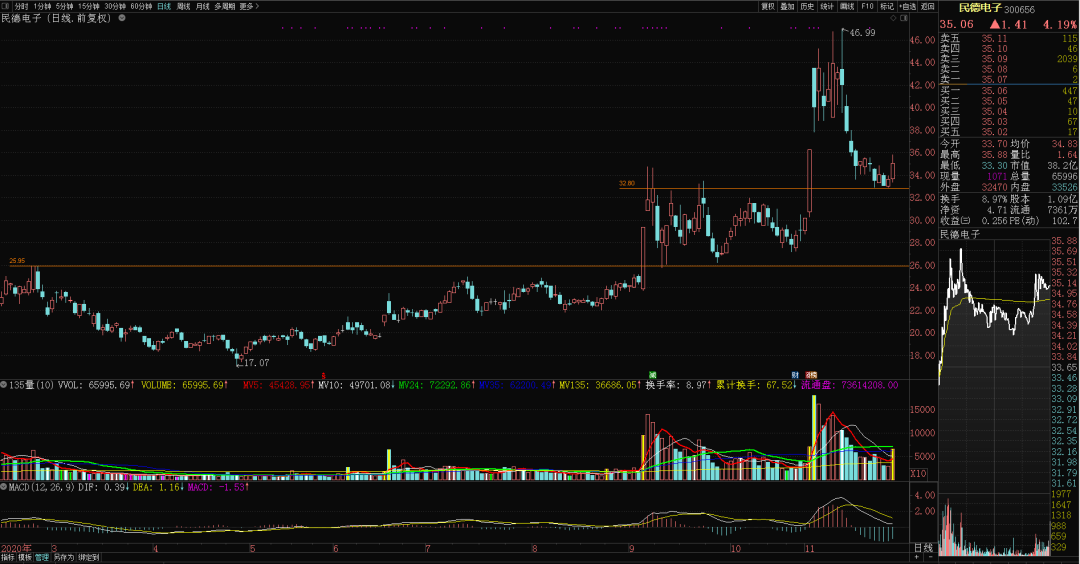The width and height of the screenshot is (1080, 564).
Task: Click the 46.99 high price label
Action: [862, 32]
